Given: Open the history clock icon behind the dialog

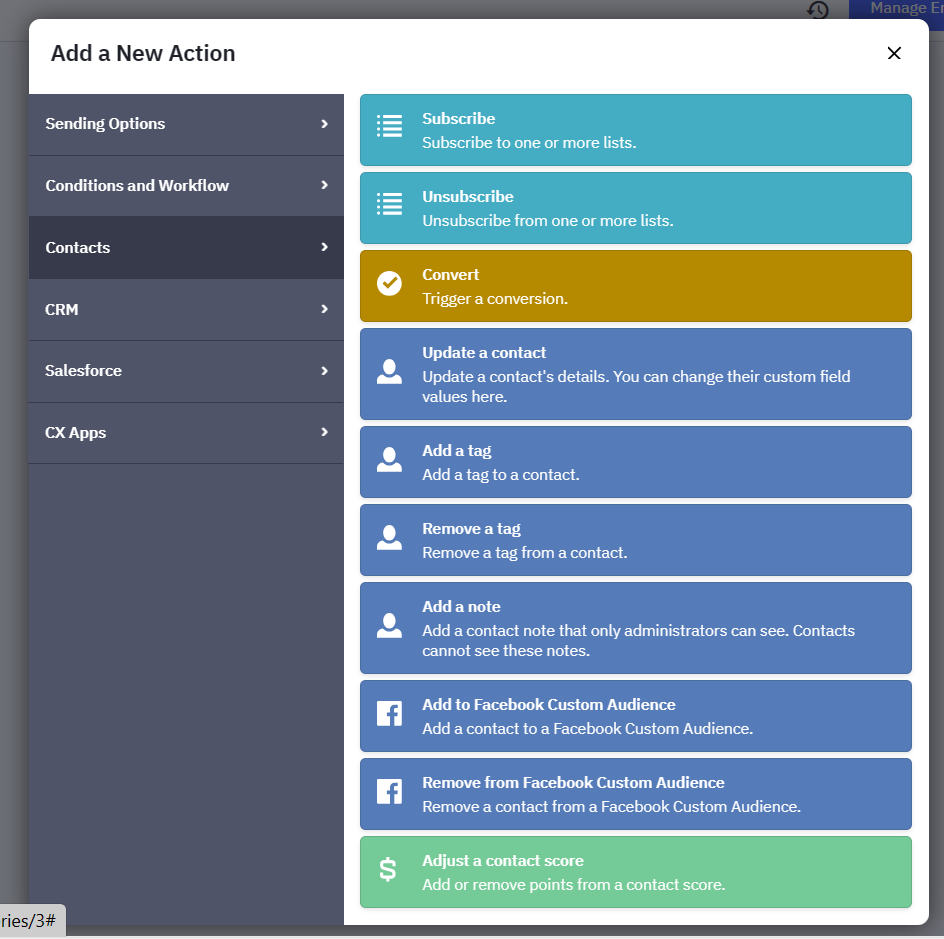Looking at the screenshot, I should coord(818,9).
